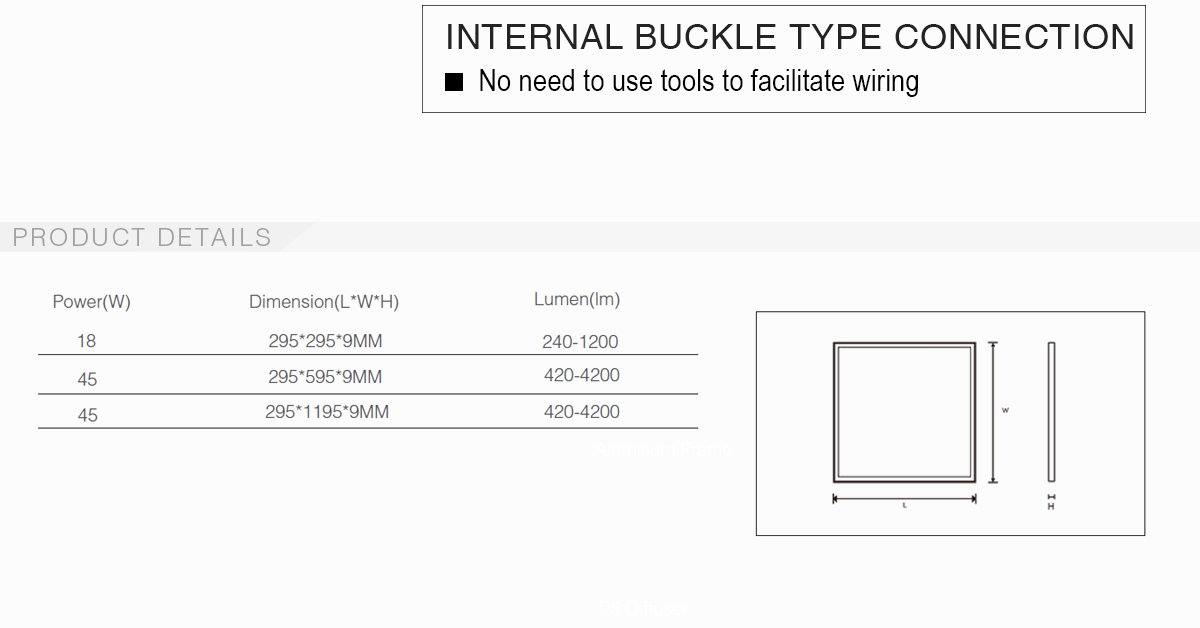Screen dimensions: 1200x628
Task: Click the PRODUCT DETAILS section header
Action: point(142,237)
